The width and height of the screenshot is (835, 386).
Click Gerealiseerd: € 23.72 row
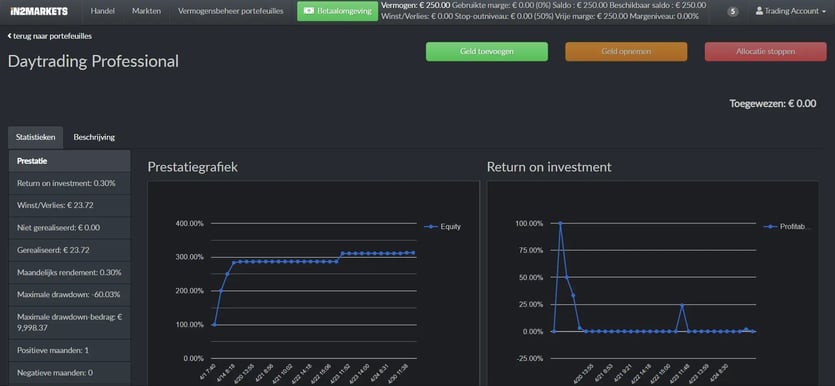(x=70, y=250)
